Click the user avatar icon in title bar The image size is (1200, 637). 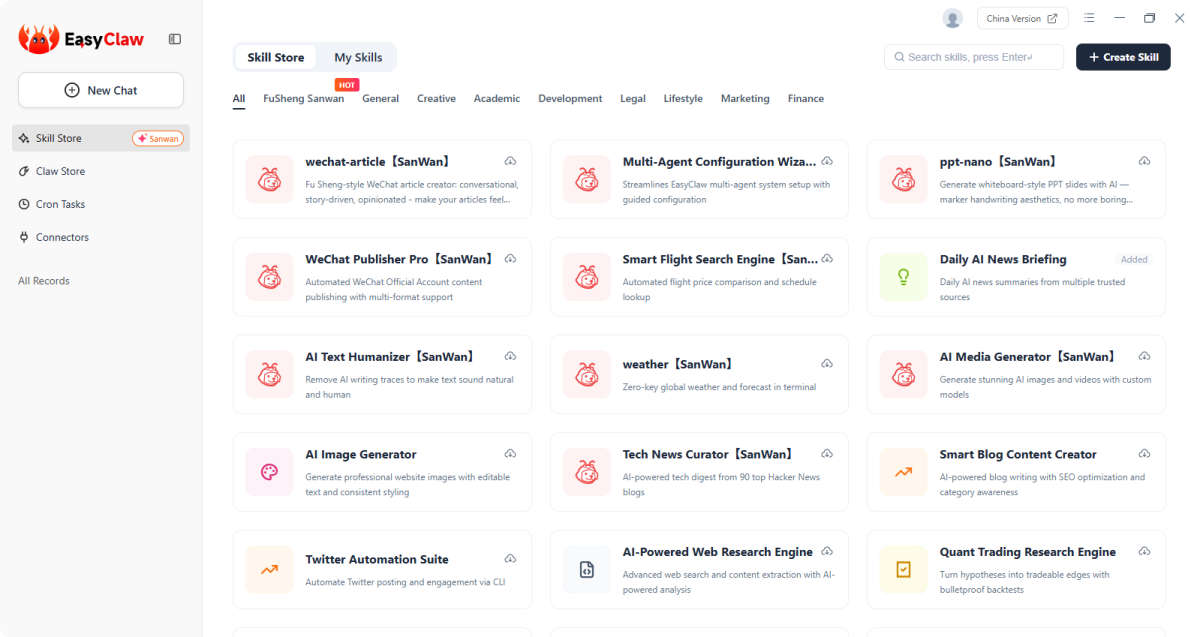pos(952,18)
